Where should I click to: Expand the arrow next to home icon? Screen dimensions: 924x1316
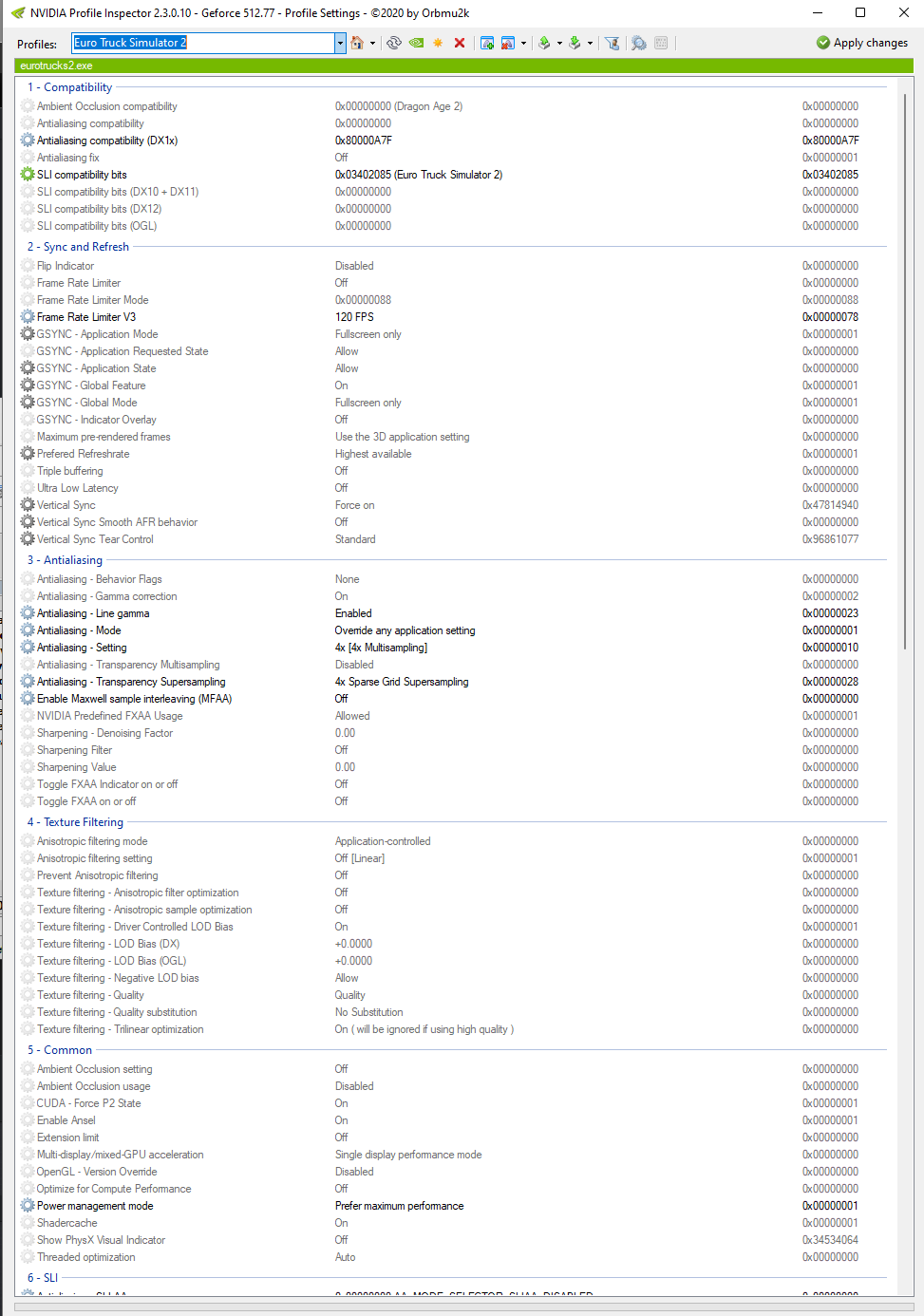click(x=372, y=43)
